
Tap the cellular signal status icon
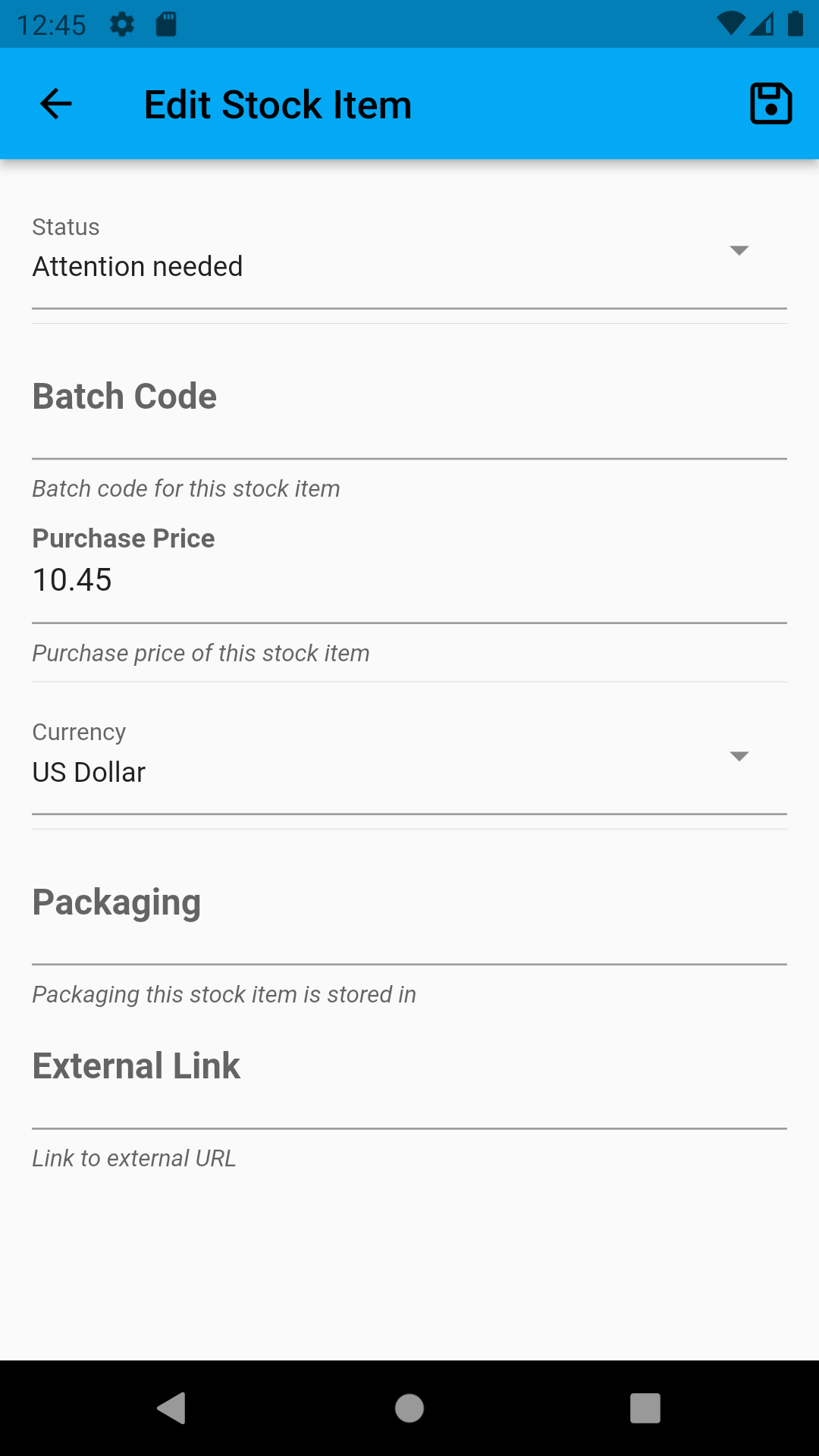763,24
